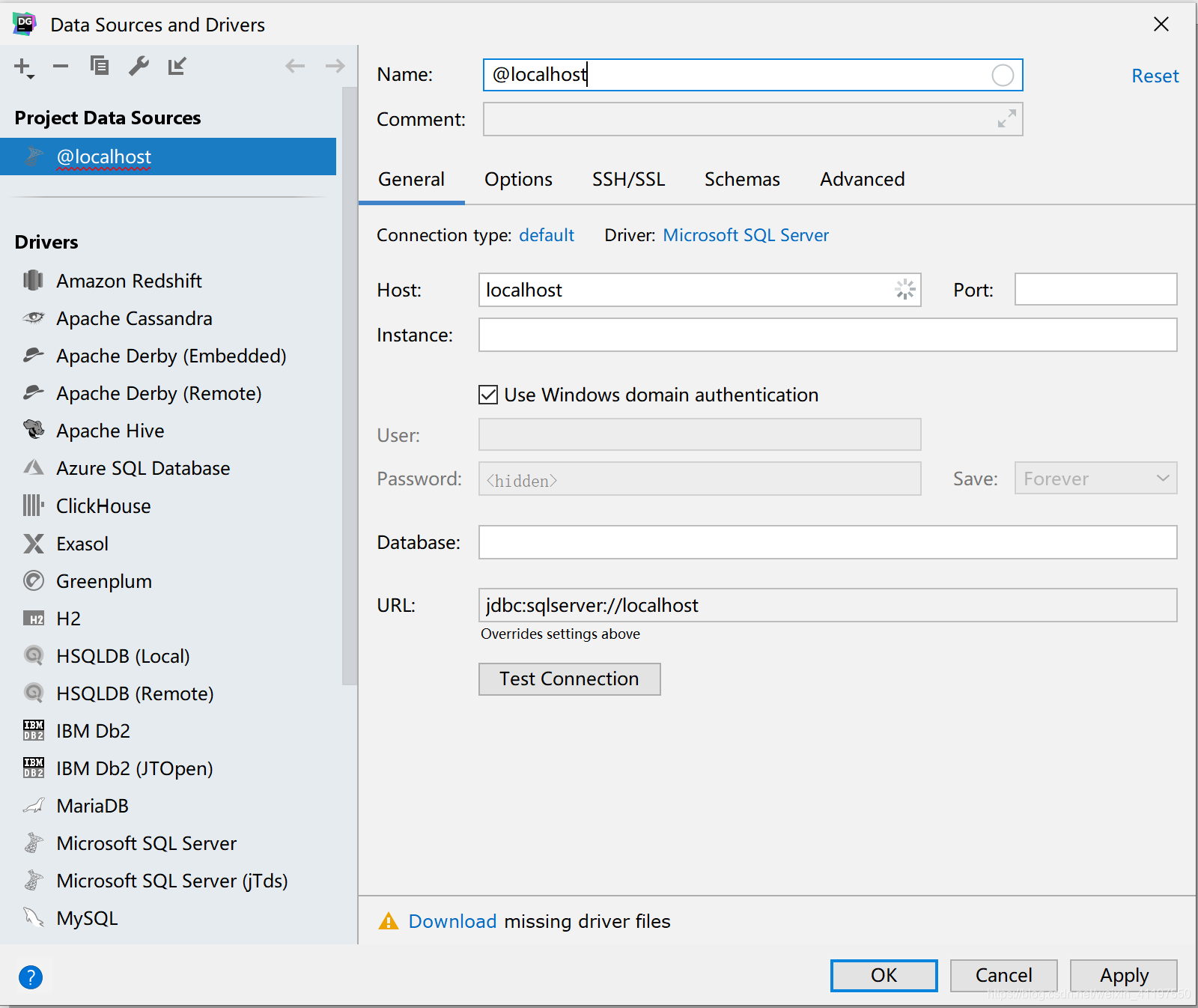
Task: Click the back navigation arrow
Action: 295,66
